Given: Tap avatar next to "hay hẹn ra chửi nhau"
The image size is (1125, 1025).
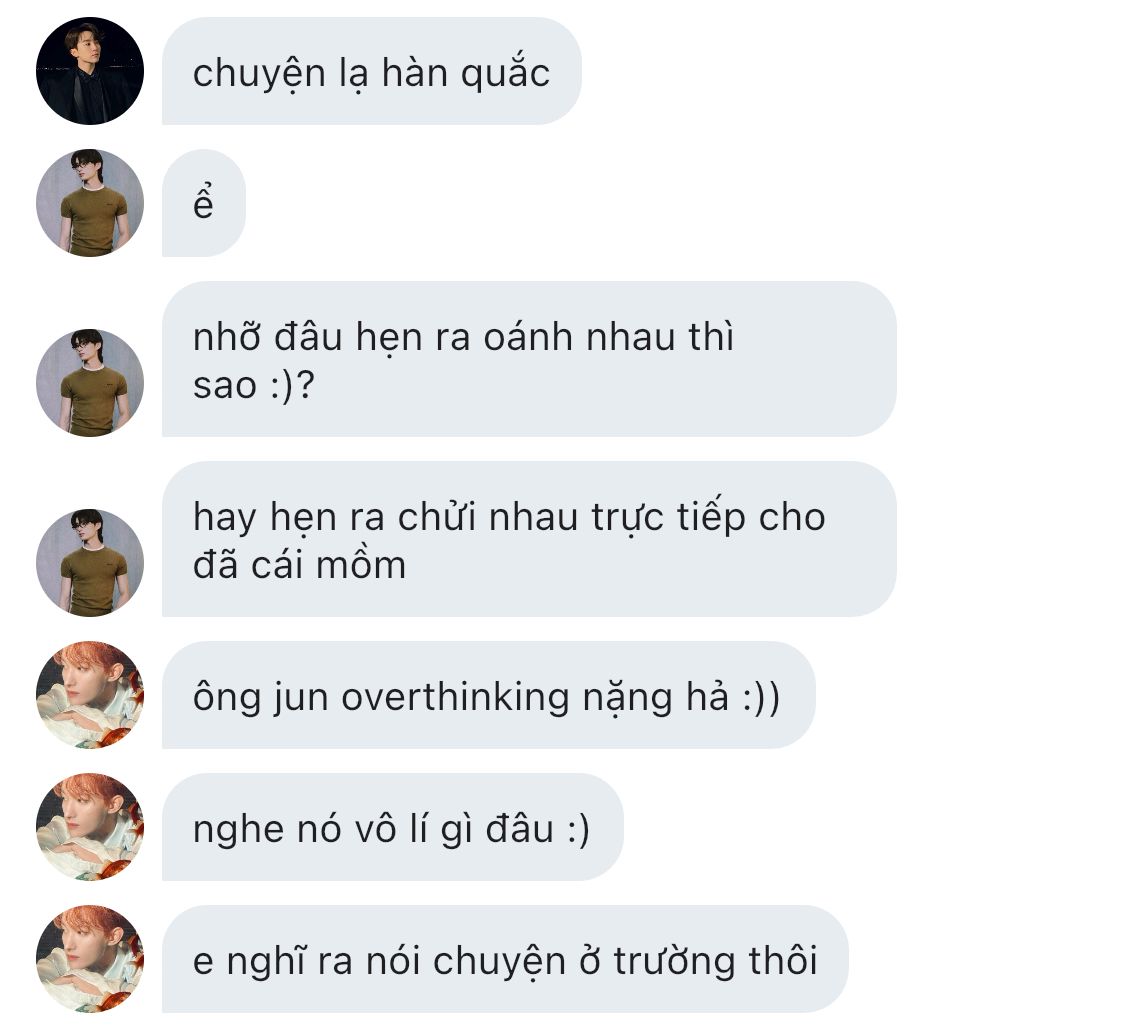Looking at the screenshot, I should 90,563.
